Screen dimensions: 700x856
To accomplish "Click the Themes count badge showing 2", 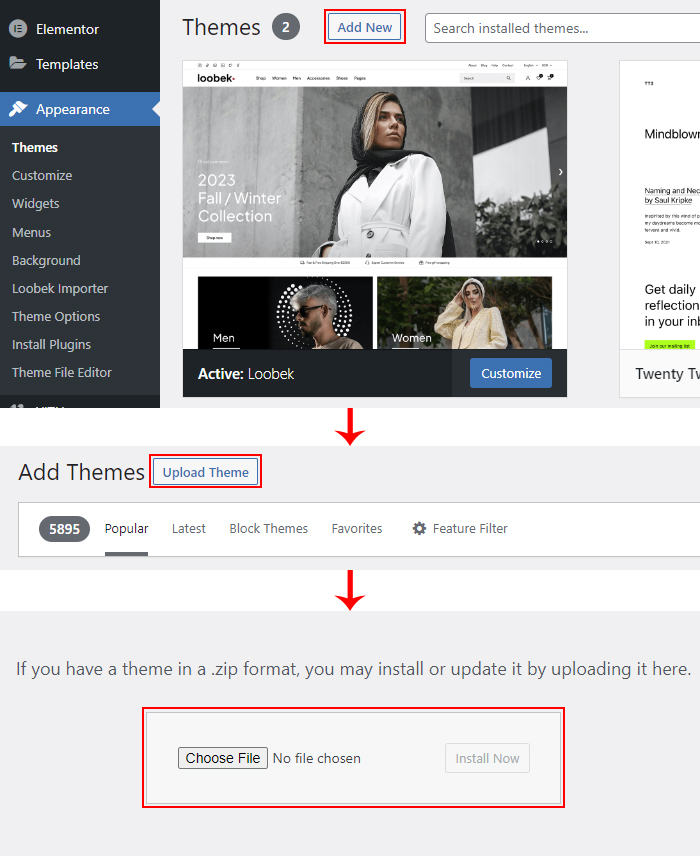I will tap(286, 27).
